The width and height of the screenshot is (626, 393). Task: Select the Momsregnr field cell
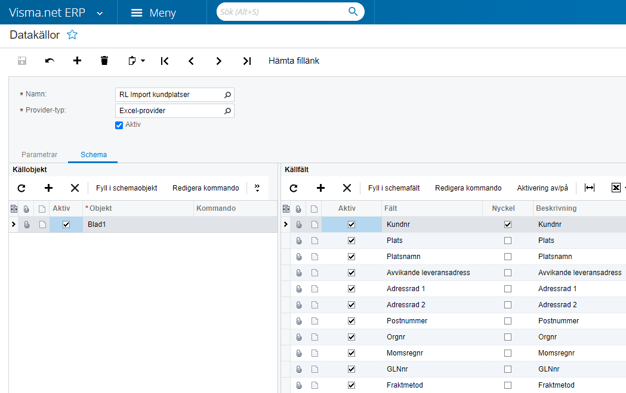(x=432, y=353)
